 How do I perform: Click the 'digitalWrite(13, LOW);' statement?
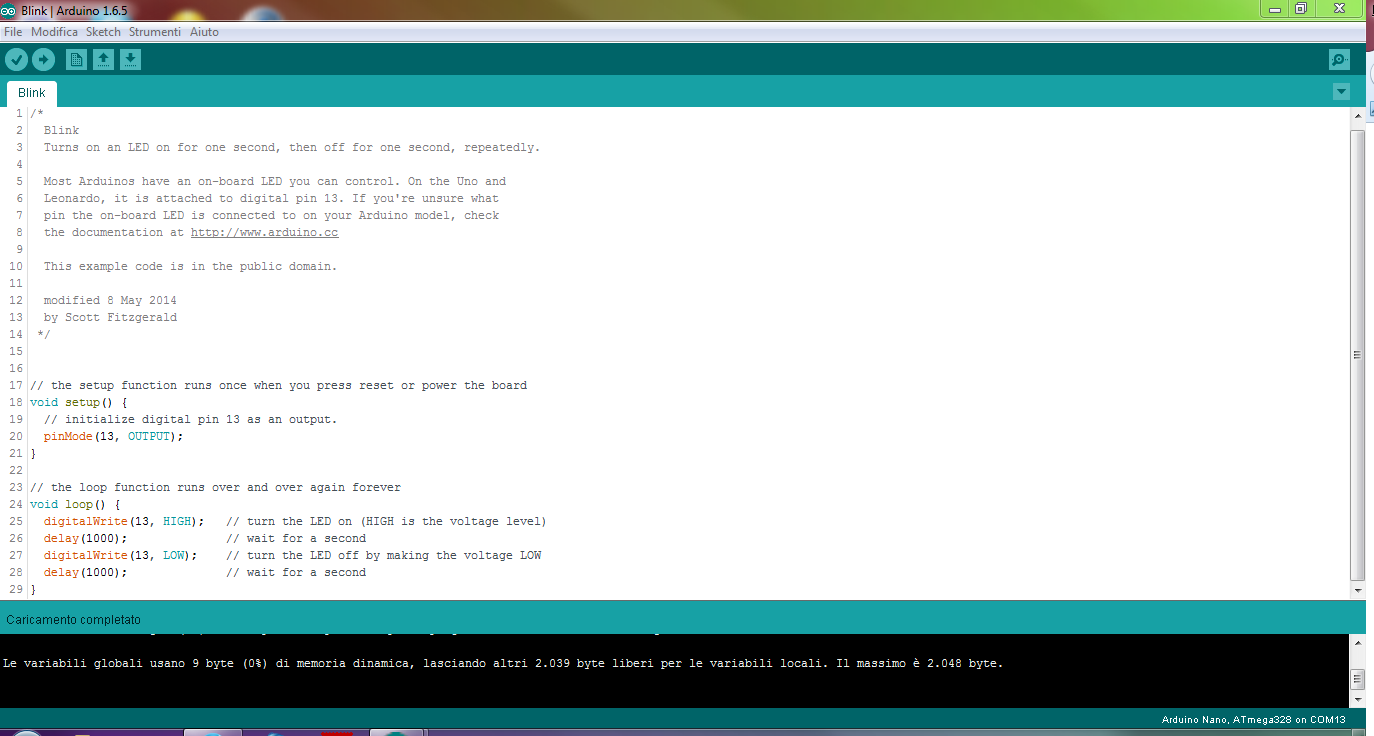pyautogui.click(x=121, y=556)
